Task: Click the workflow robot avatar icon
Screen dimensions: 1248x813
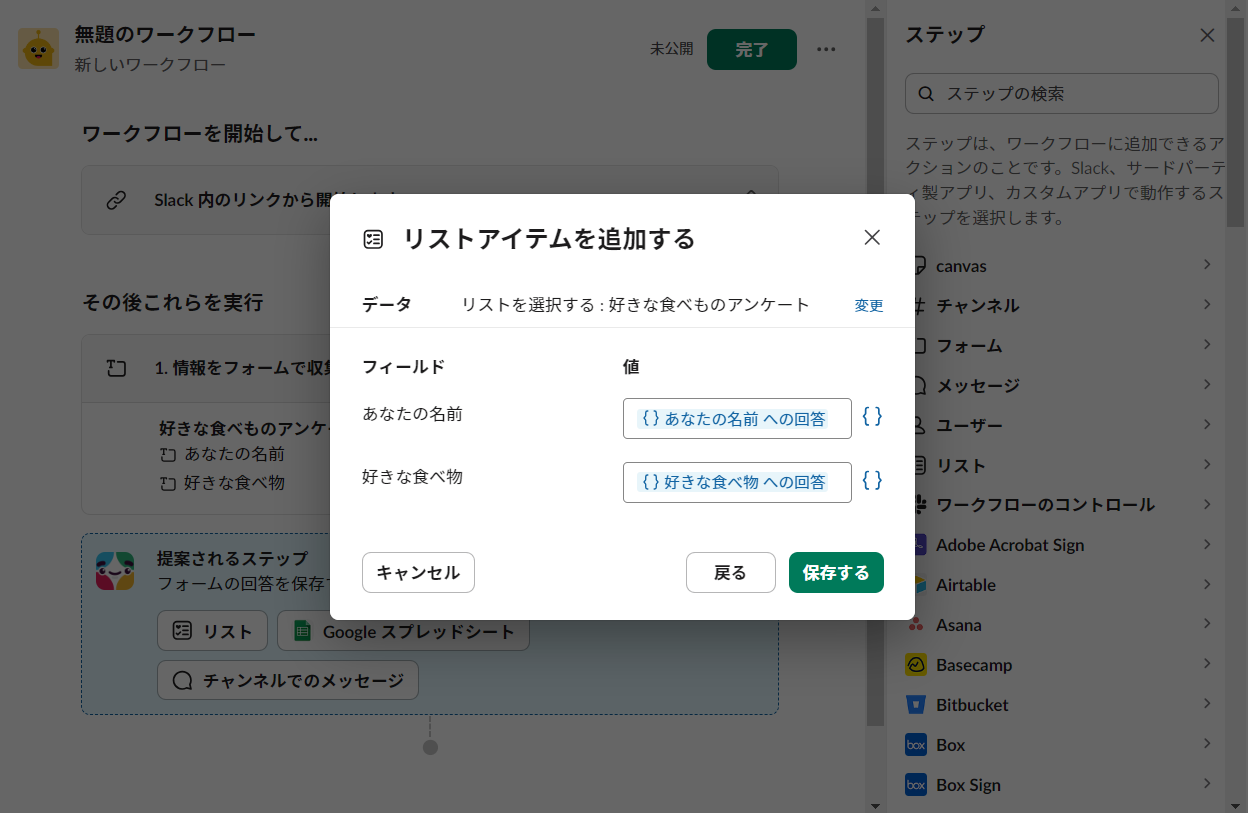Action: pyautogui.click(x=38, y=48)
